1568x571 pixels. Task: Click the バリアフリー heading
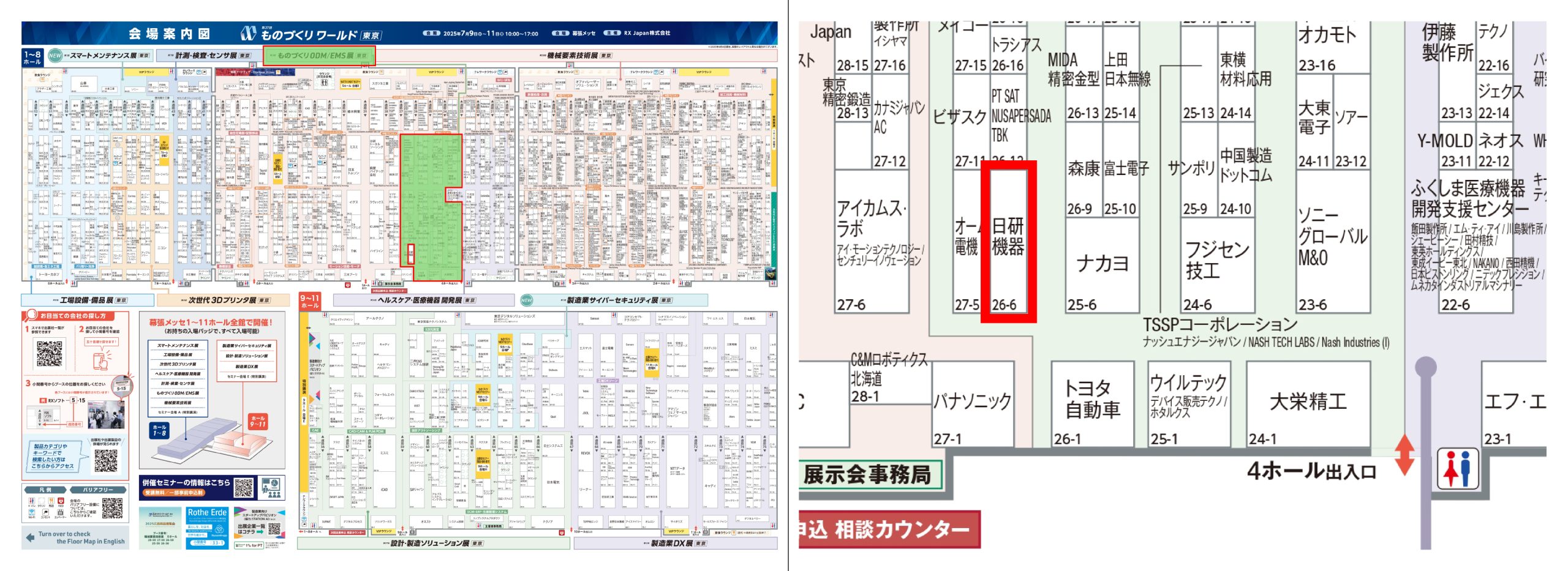(98, 490)
